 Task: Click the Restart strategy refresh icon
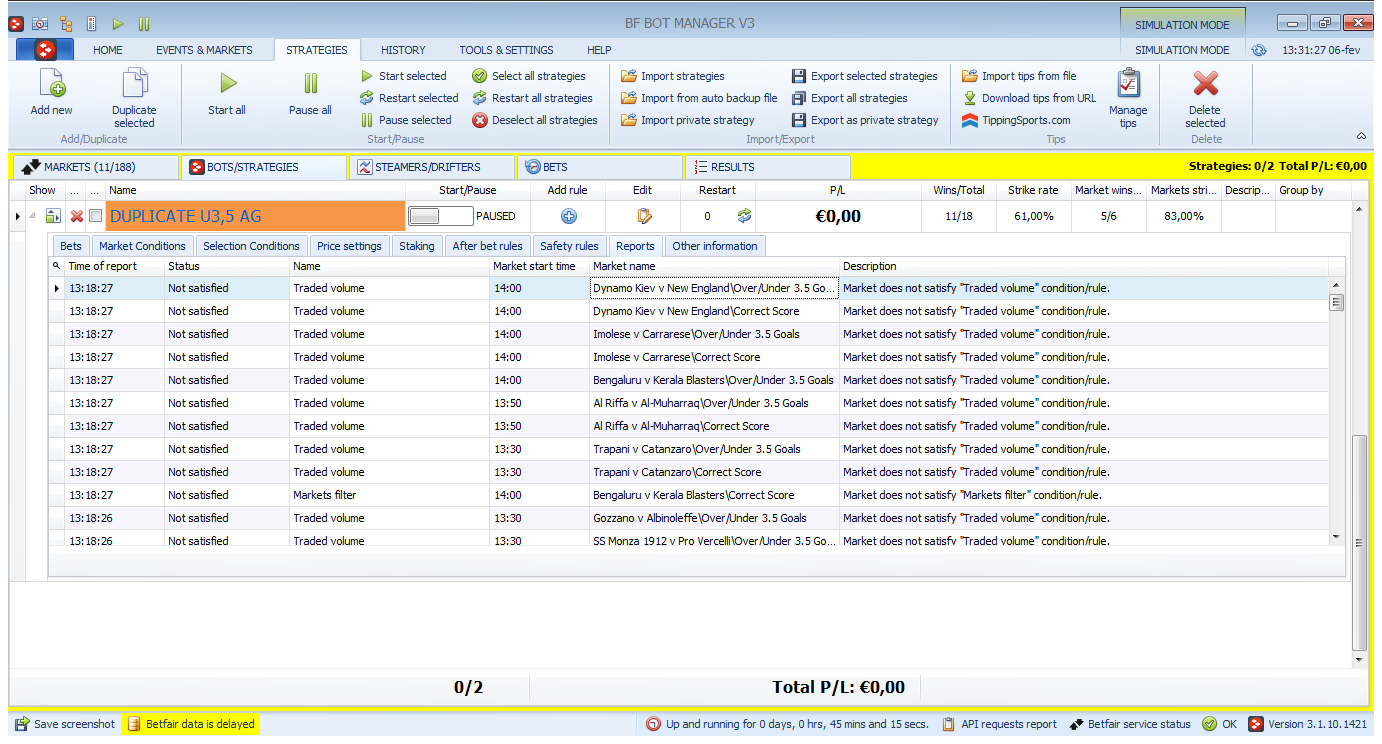743,216
